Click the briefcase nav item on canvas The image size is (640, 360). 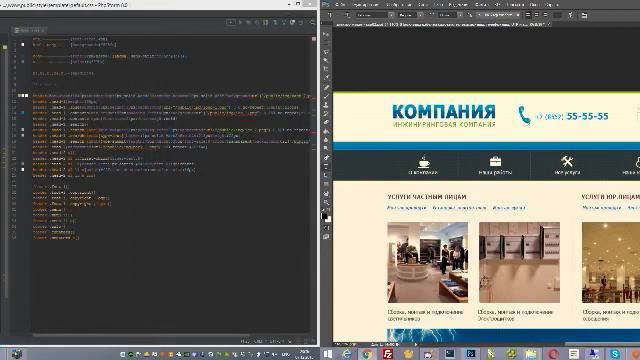coord(495,165)
